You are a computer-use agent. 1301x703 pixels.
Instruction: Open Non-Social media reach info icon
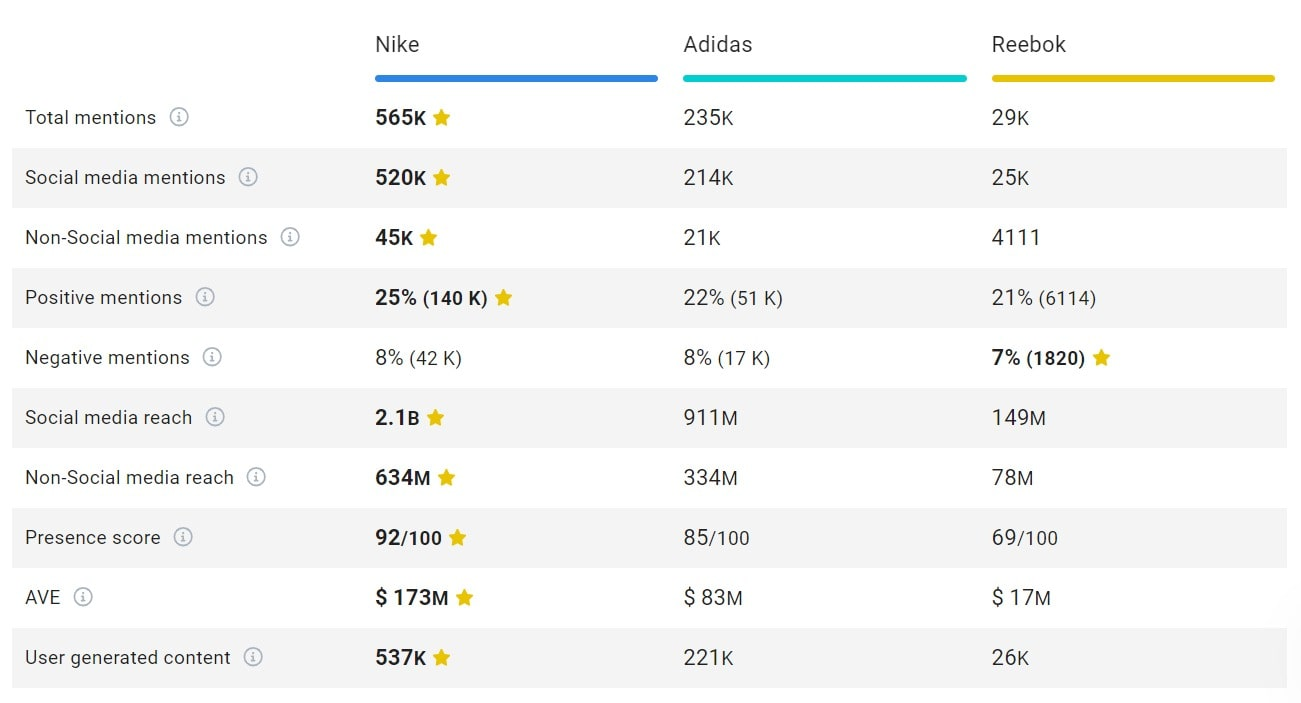coord(256,477)
